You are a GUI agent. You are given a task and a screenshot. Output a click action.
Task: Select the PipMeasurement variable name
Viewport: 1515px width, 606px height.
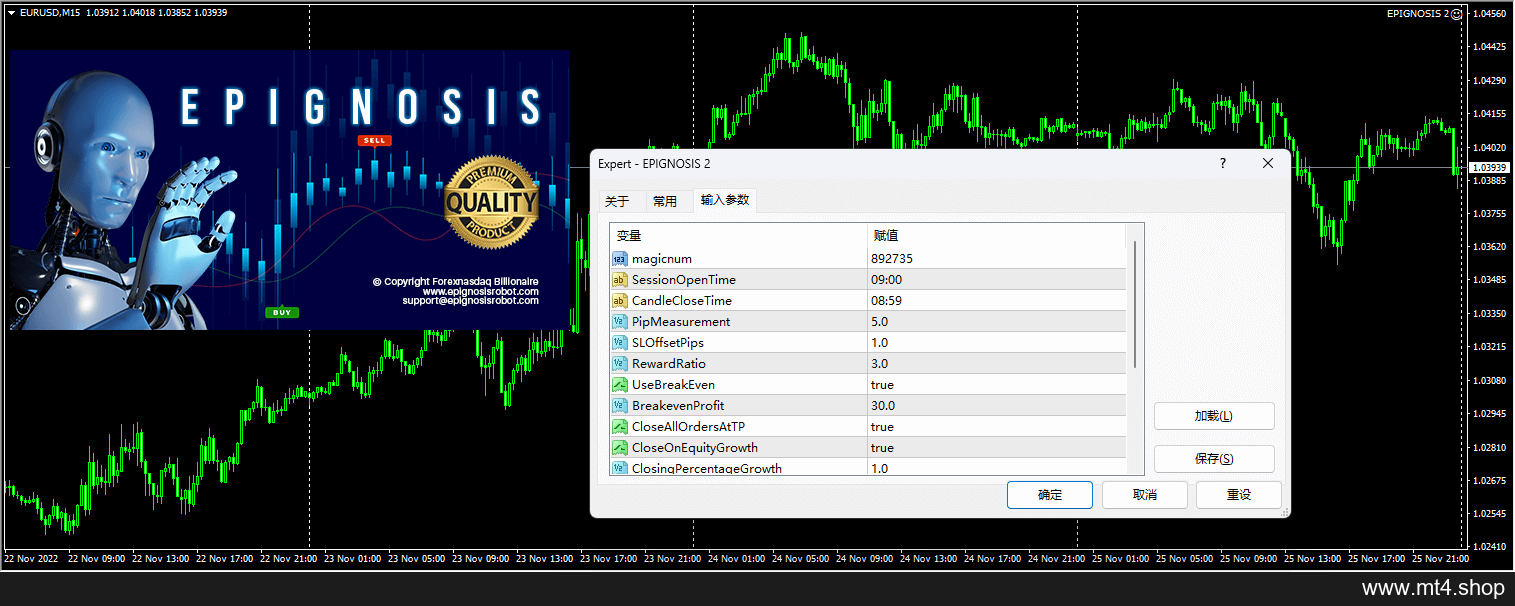pos(681,322)
